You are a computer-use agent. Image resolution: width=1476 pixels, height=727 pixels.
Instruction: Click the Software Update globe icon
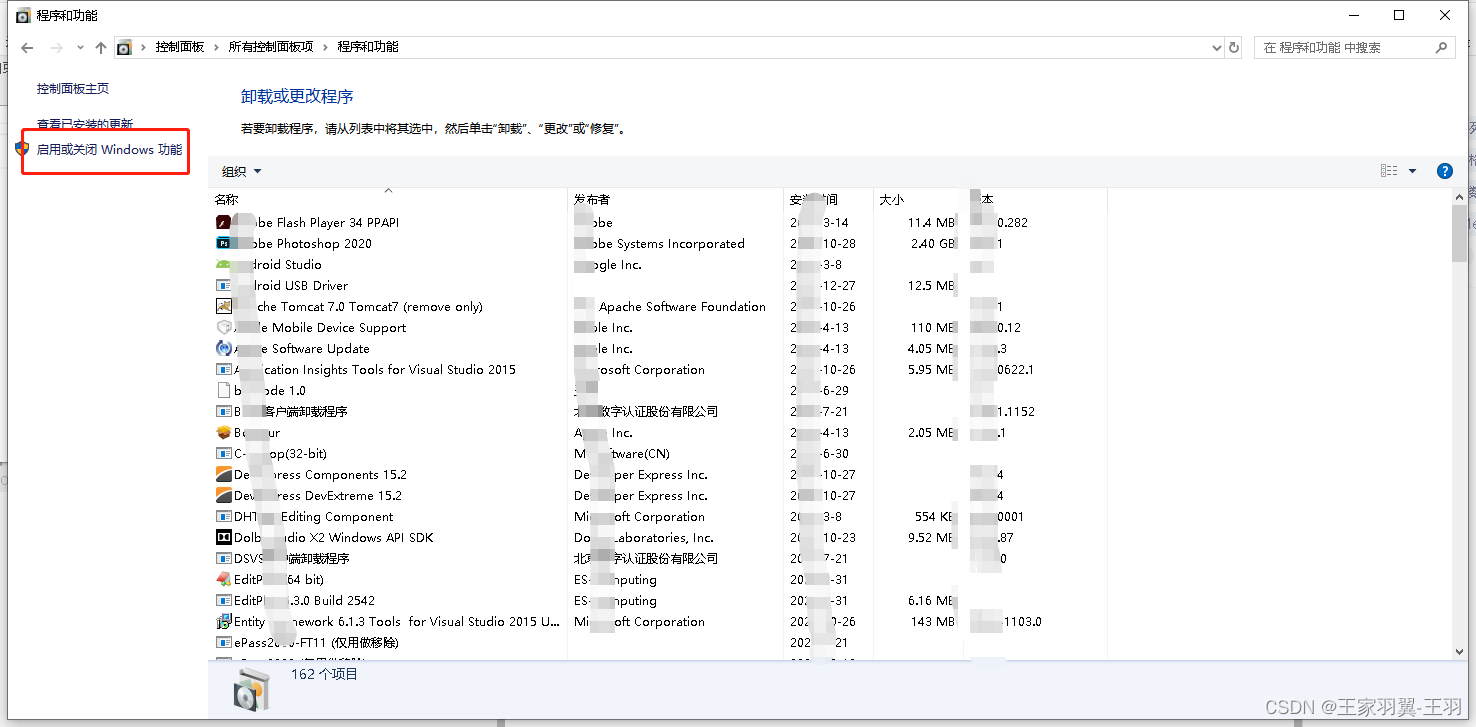224,349
